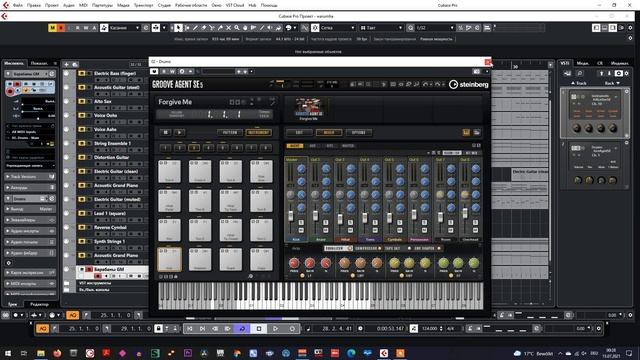Open the 1/32 quantize value dropdown

click(x=435, y=28)
